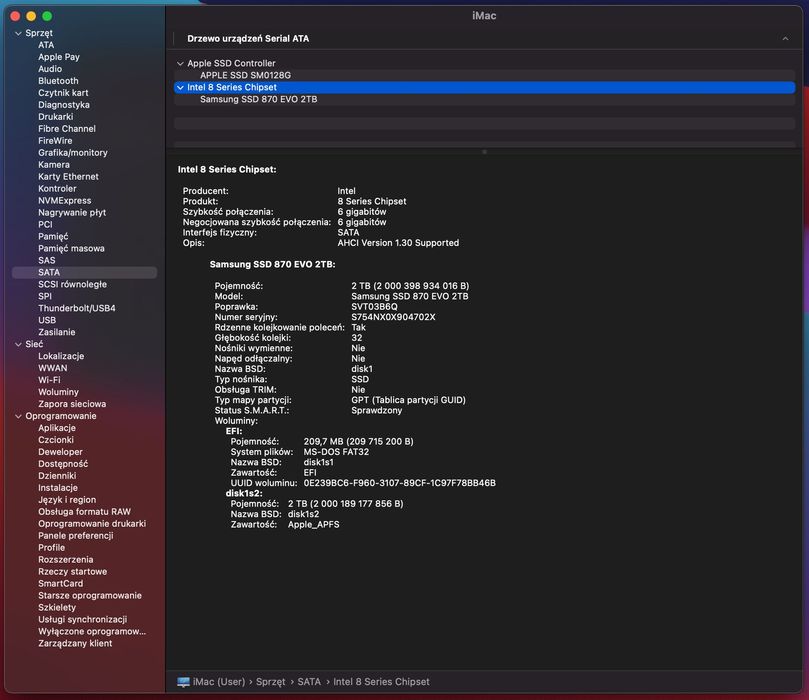
Task: Select Zarządzany klient in sidebar
Action: pos(75,643)
